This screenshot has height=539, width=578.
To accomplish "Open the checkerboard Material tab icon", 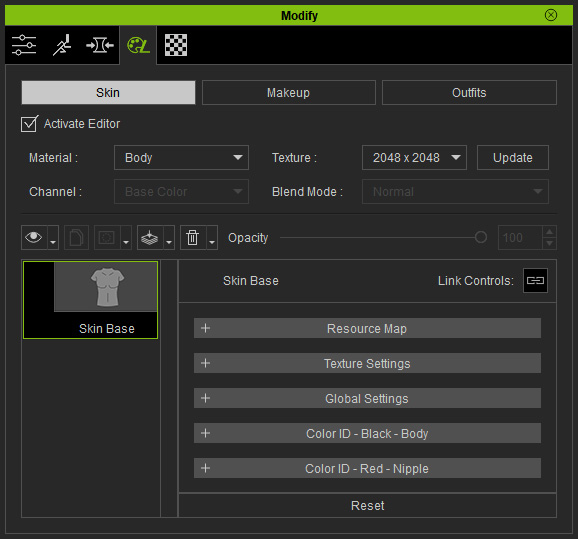I will [176, 45].
